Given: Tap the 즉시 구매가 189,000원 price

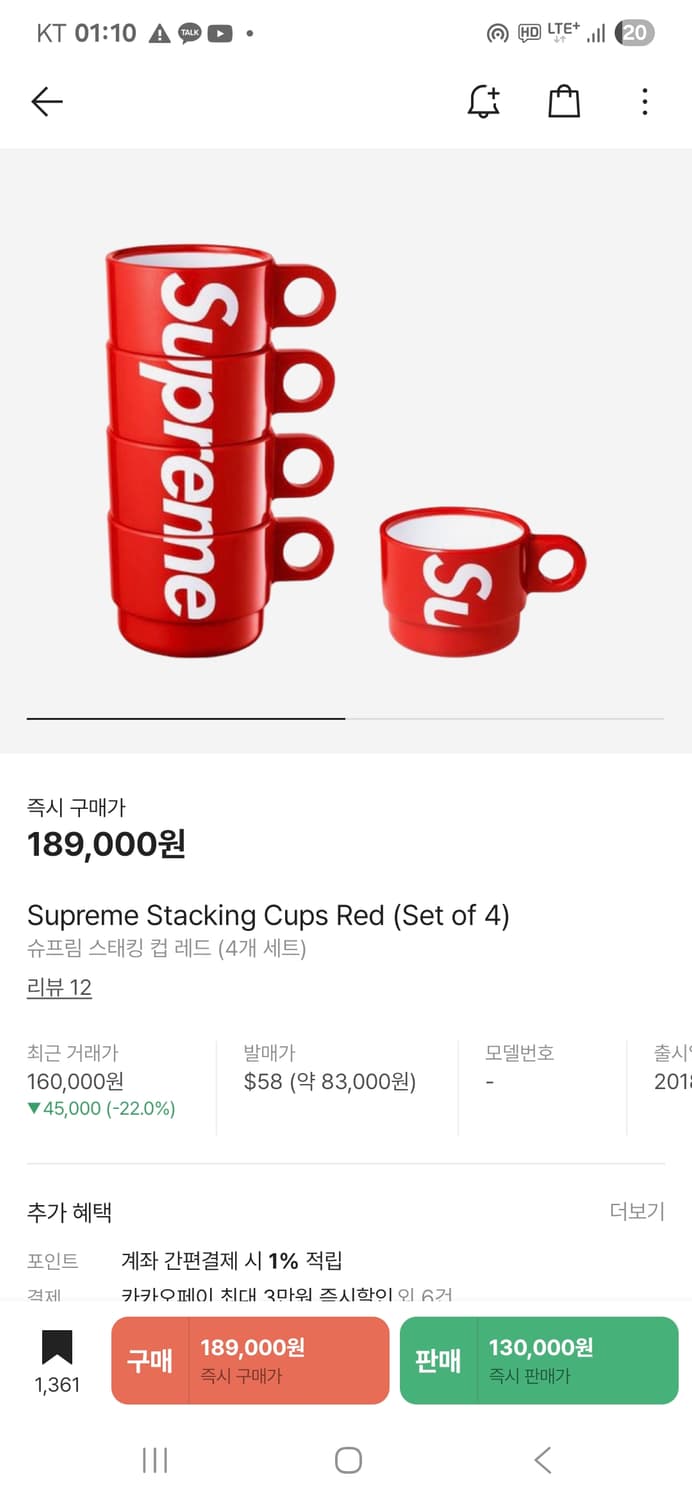Looking at the screenshot, I should (x=106, y=844).
